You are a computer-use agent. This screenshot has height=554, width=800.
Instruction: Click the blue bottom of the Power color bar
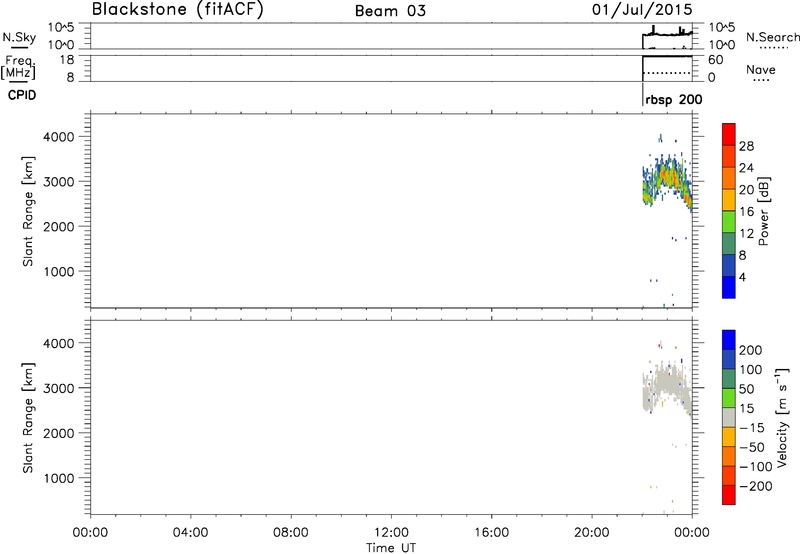pyautogui.click(x=729, y=287)
